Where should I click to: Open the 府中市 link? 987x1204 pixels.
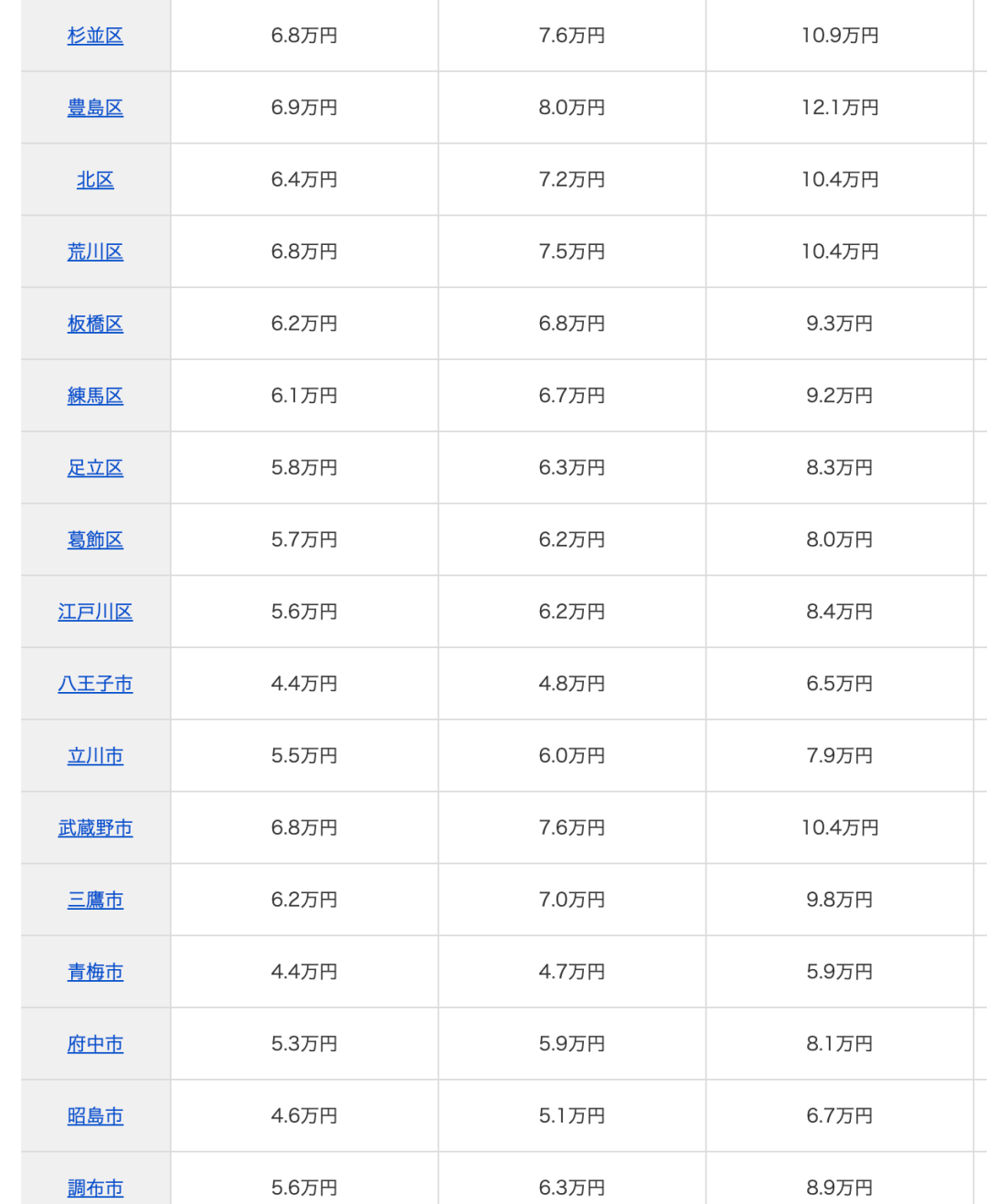(95, 1044)
